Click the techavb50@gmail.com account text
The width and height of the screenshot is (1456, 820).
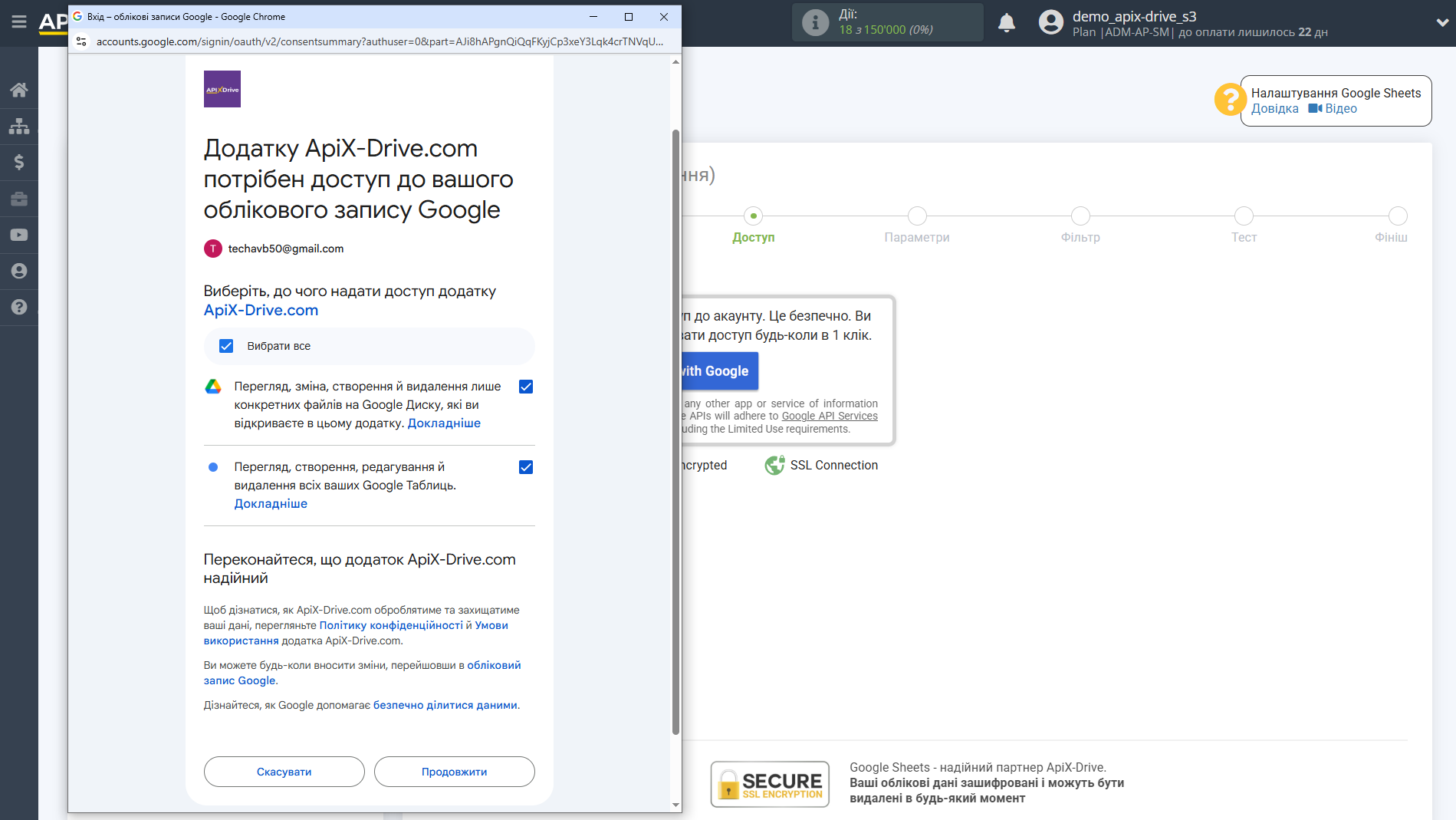pyautogui.click(x=285, y=249)
